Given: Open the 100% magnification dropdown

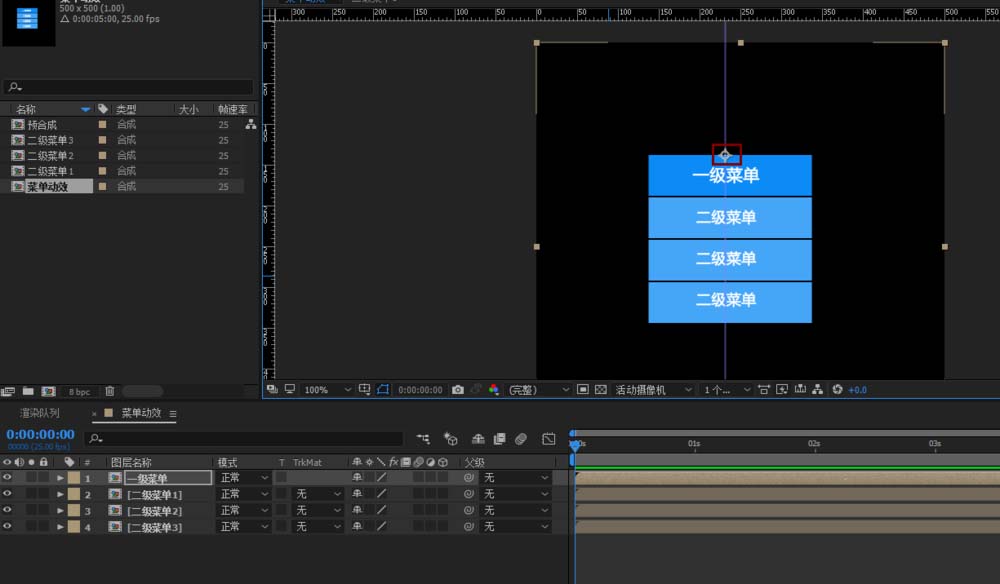Looking at the screenshot, I should (327, 390).
